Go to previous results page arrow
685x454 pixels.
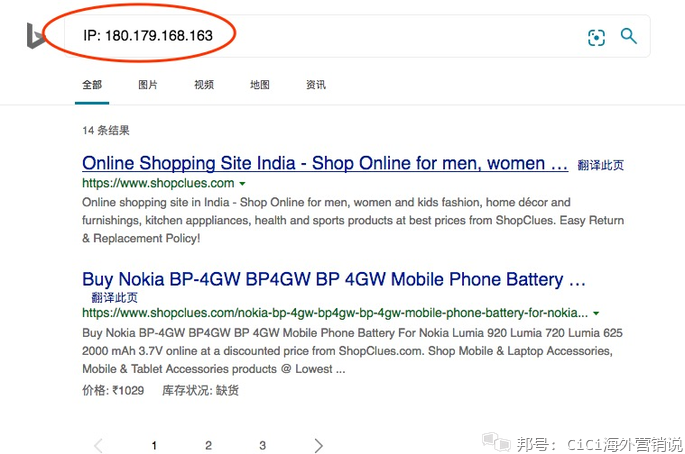(99, 445)
